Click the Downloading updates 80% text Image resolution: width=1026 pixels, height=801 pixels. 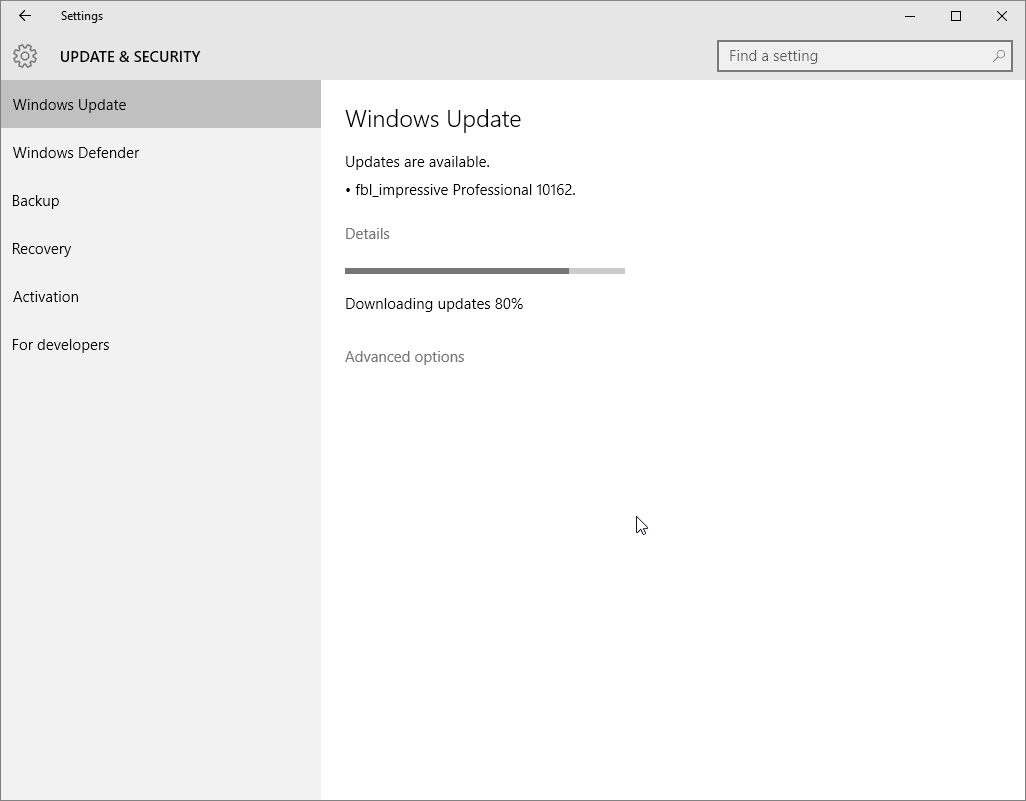434,304
